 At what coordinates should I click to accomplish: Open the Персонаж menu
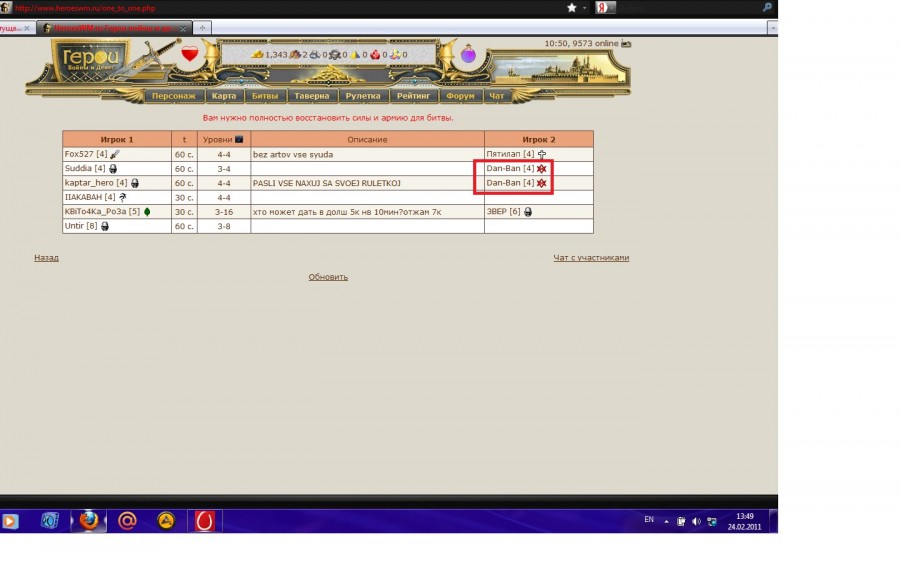[174, 97]
